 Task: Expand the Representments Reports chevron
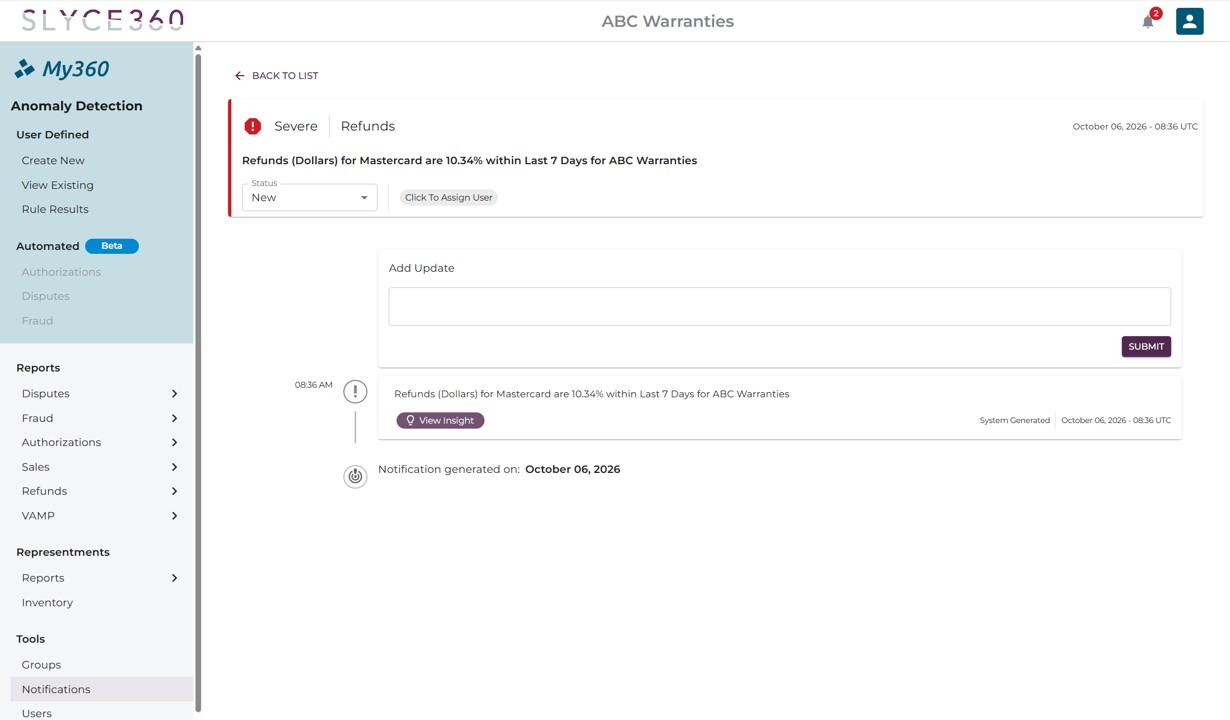click(174, 578)
